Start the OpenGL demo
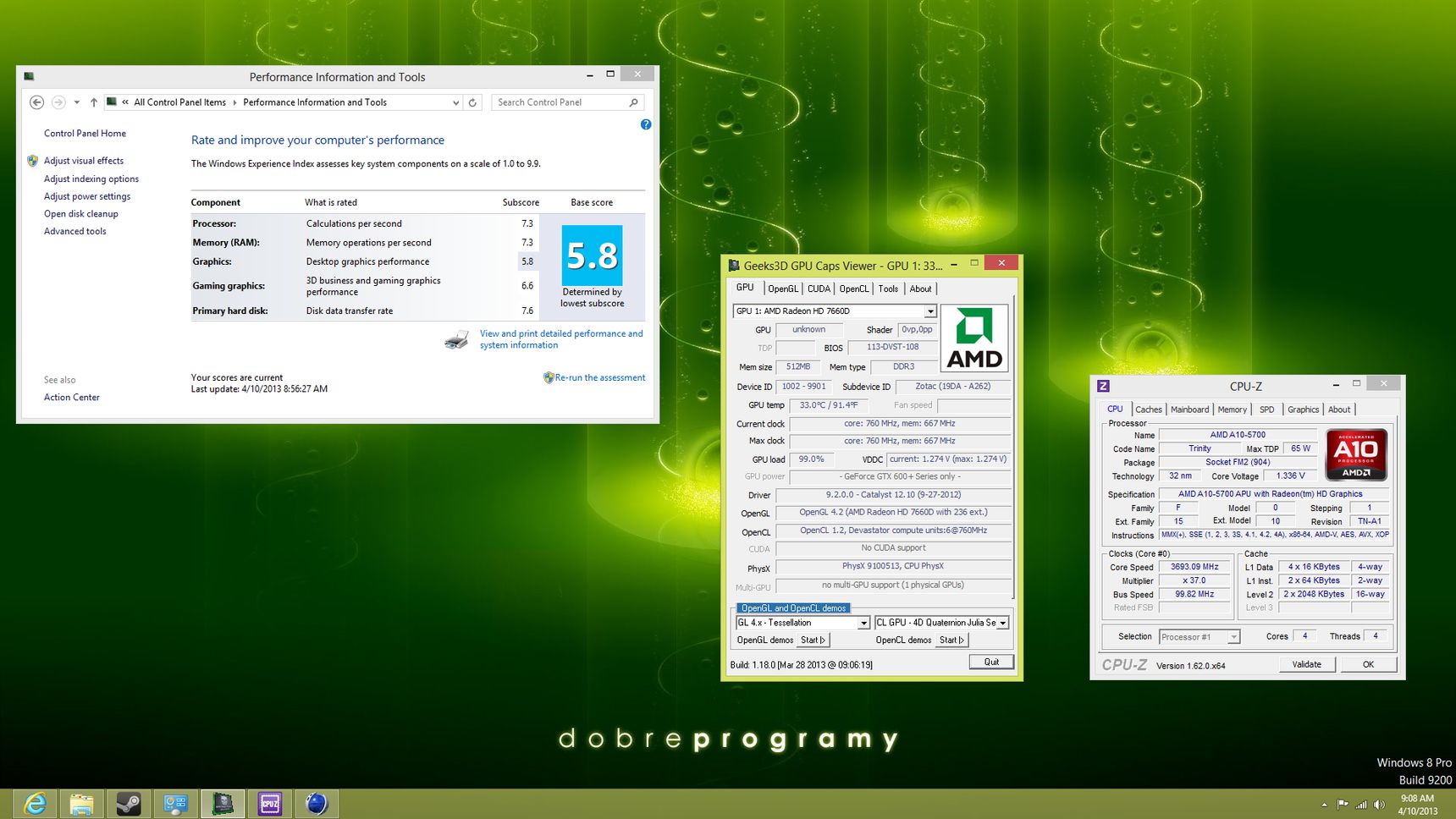Viewport: 1456px width, 819px height. 813,640
